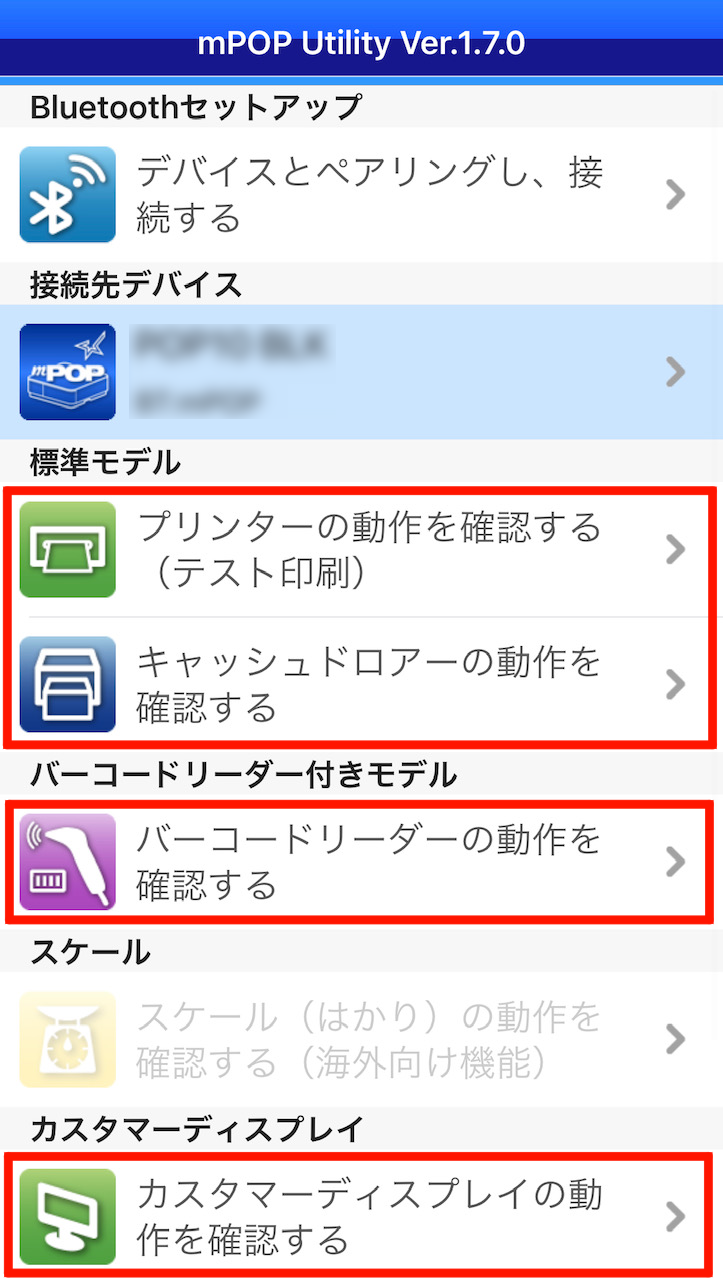Tap the blurred connected device name

232,346
